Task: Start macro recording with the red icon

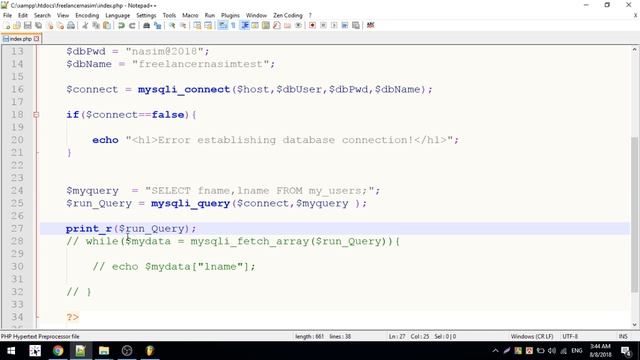Action: pos(312,25)
